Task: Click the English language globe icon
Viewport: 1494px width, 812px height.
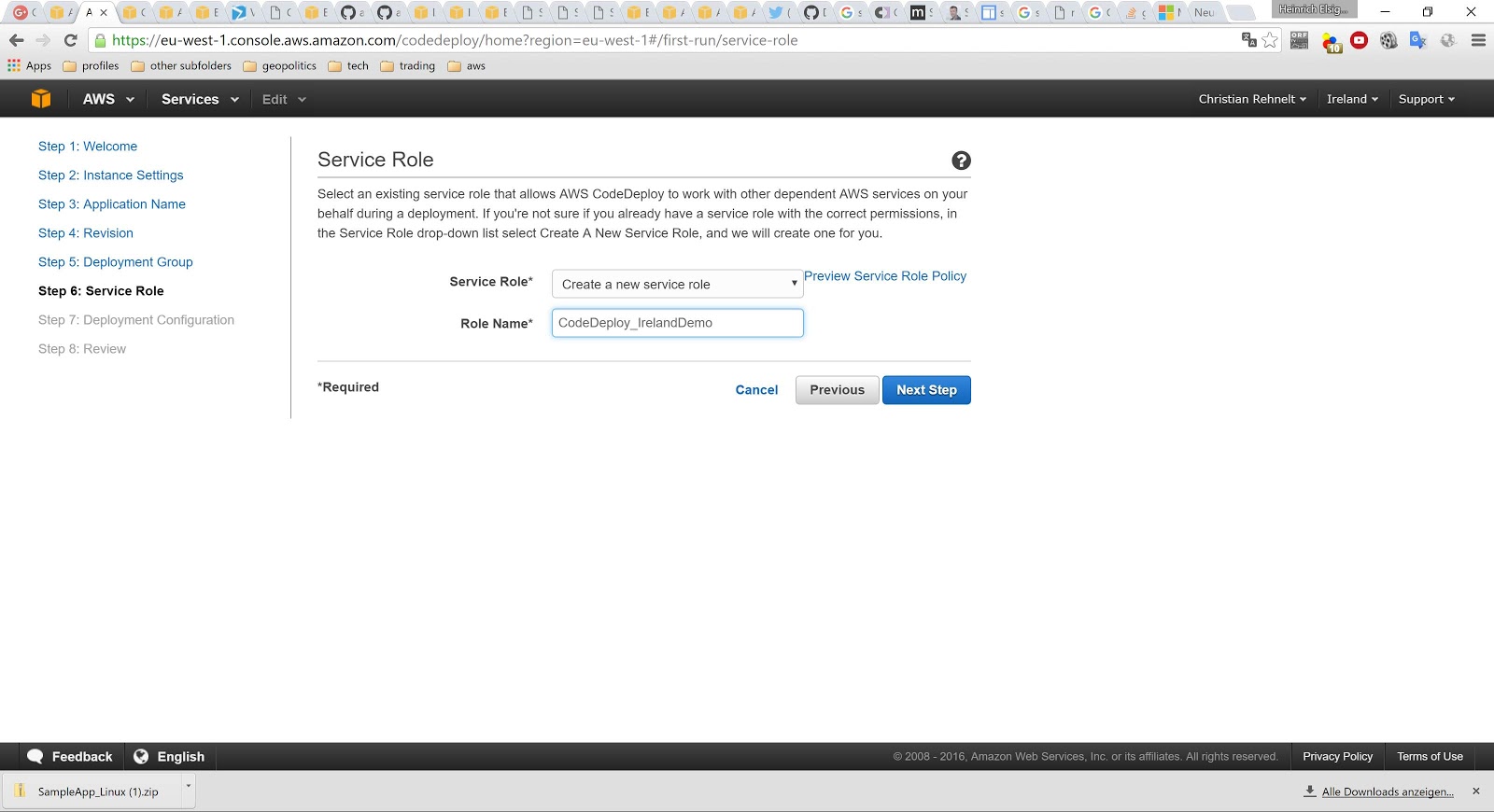Action: [141, 757]
